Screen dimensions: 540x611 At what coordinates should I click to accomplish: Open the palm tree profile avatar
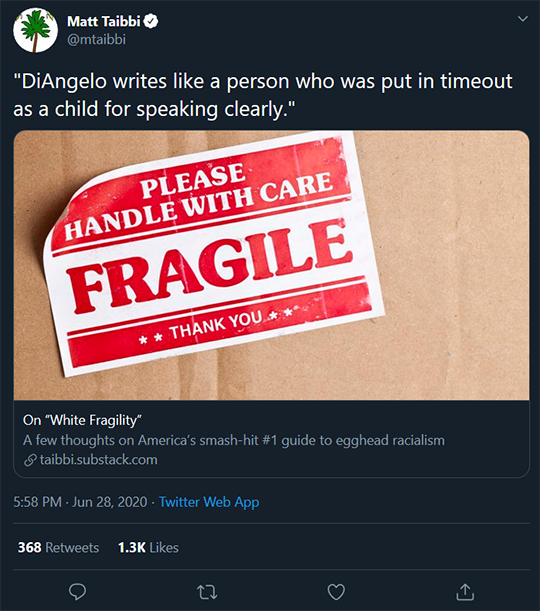pyautogui.click(x=35, y=30)
